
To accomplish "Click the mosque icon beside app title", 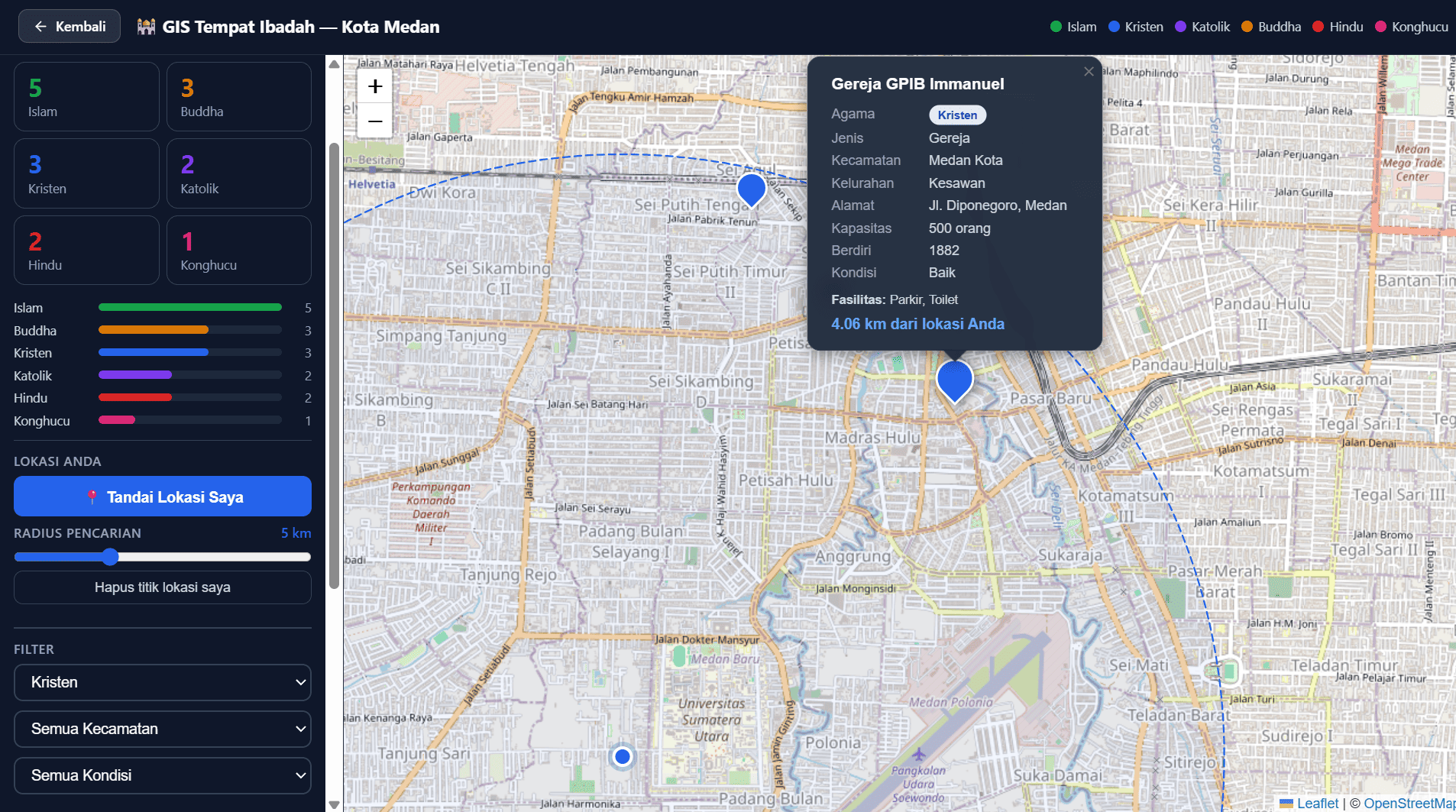I will (x=146, y=27).
